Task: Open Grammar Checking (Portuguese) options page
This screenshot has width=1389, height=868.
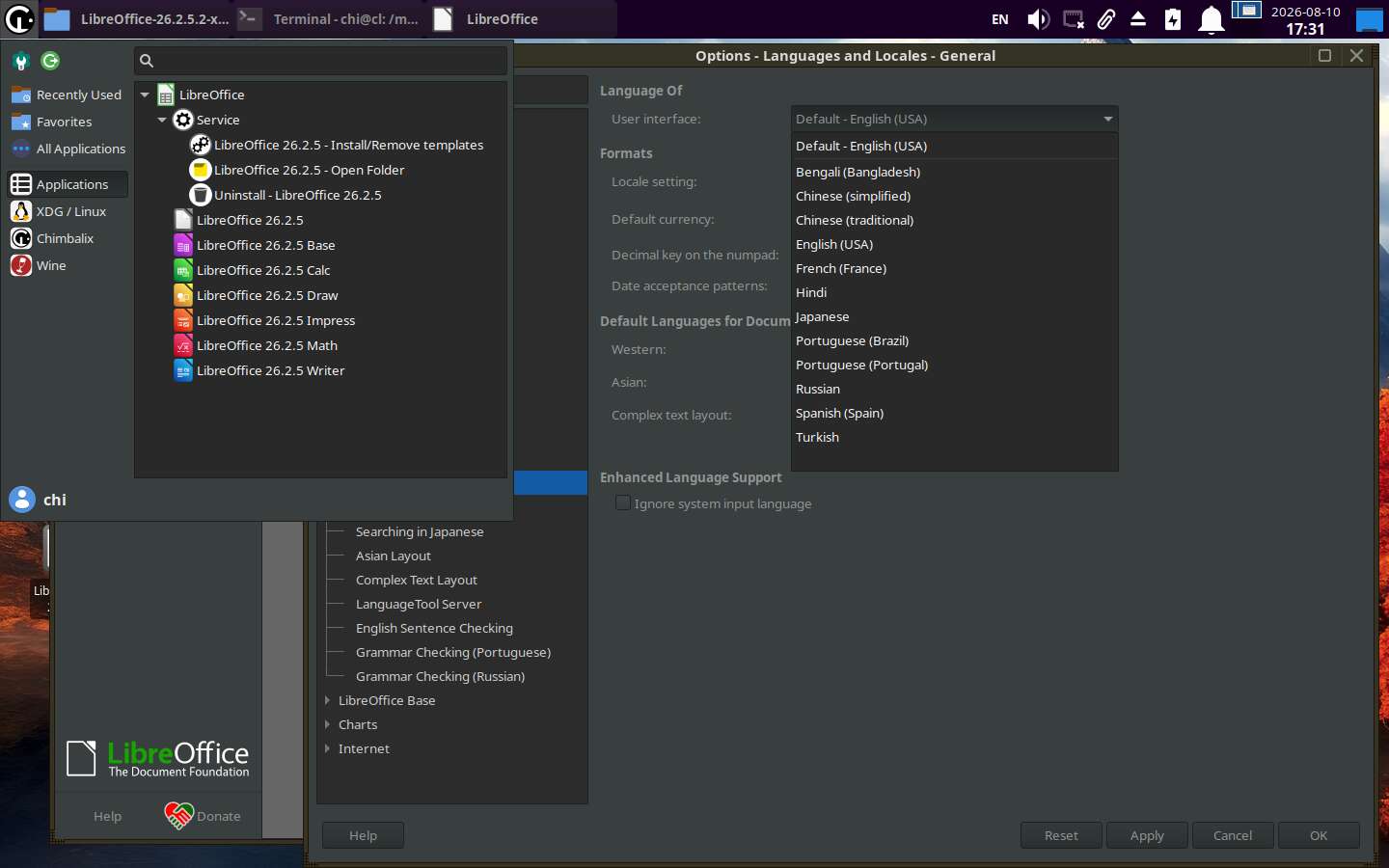Action: 453,652
